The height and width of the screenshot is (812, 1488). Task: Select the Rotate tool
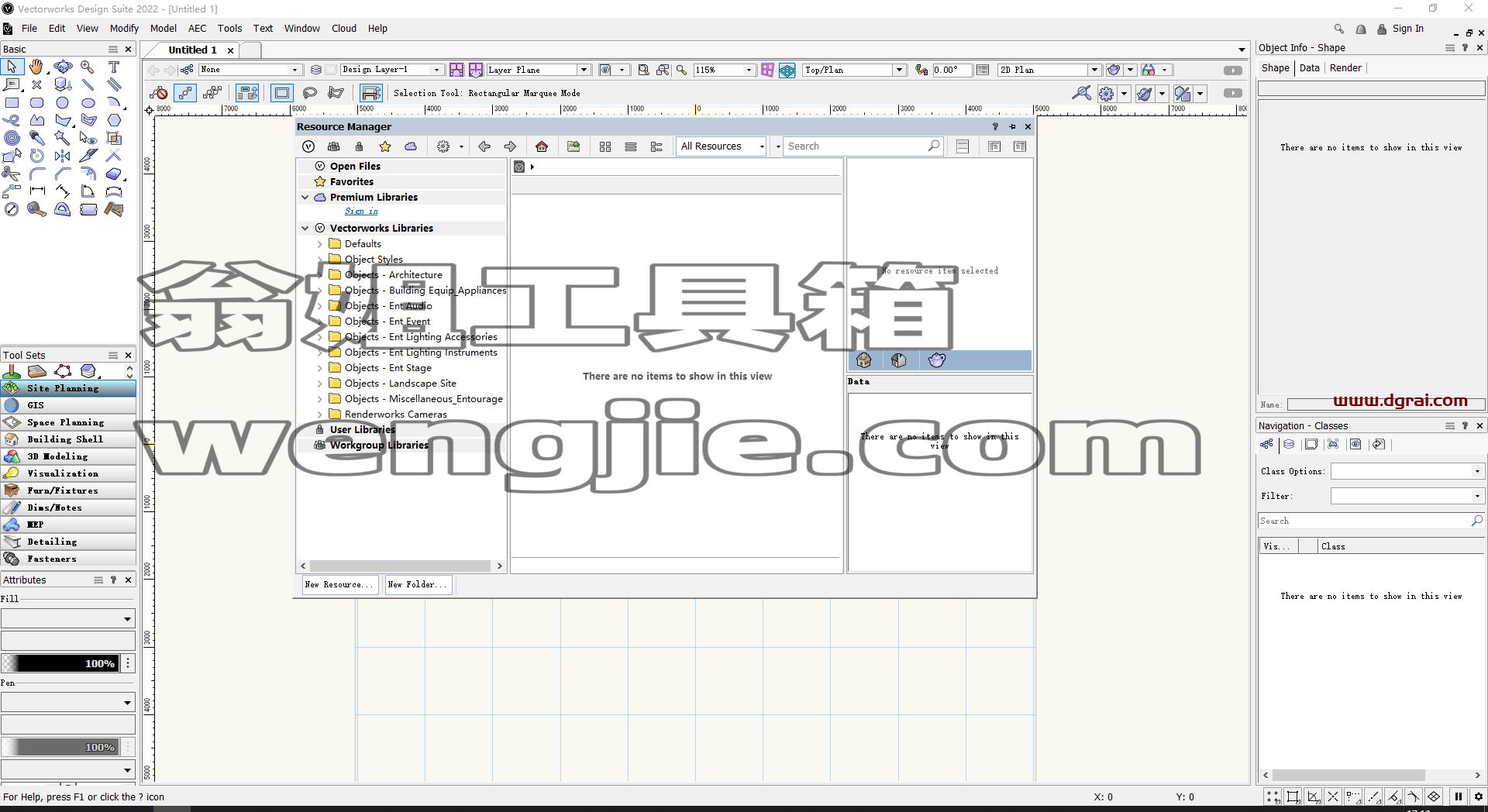36,156
